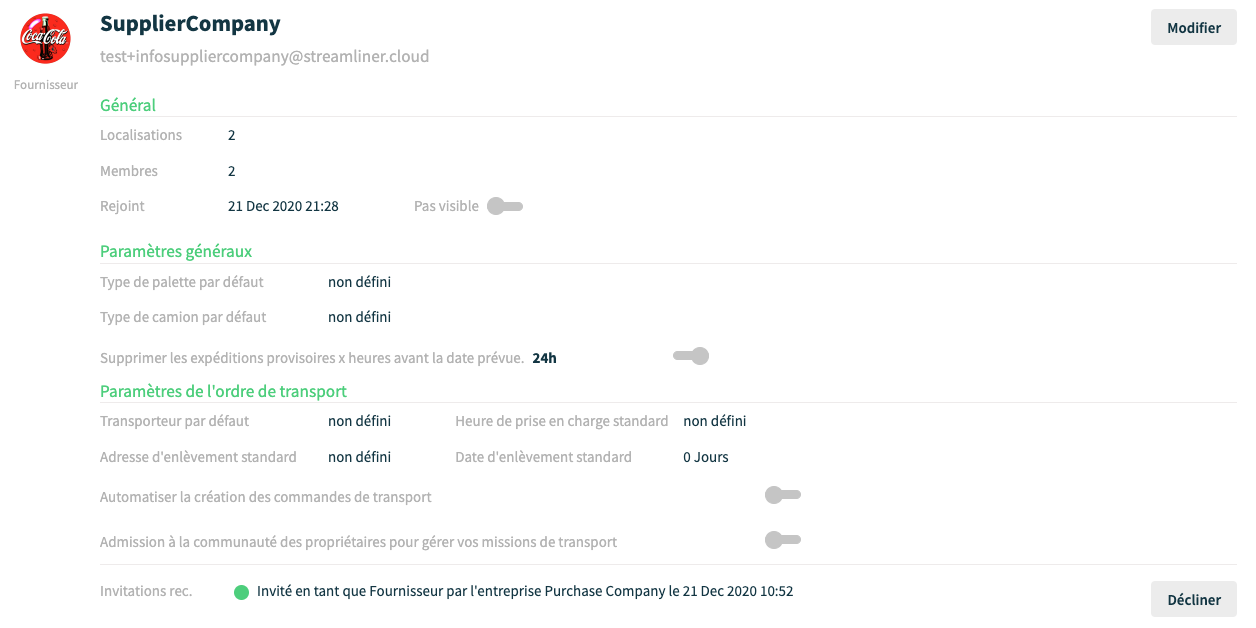1256x628 pixels.
Task: Open the supplier company email address
Action: (x=265, y=57)
